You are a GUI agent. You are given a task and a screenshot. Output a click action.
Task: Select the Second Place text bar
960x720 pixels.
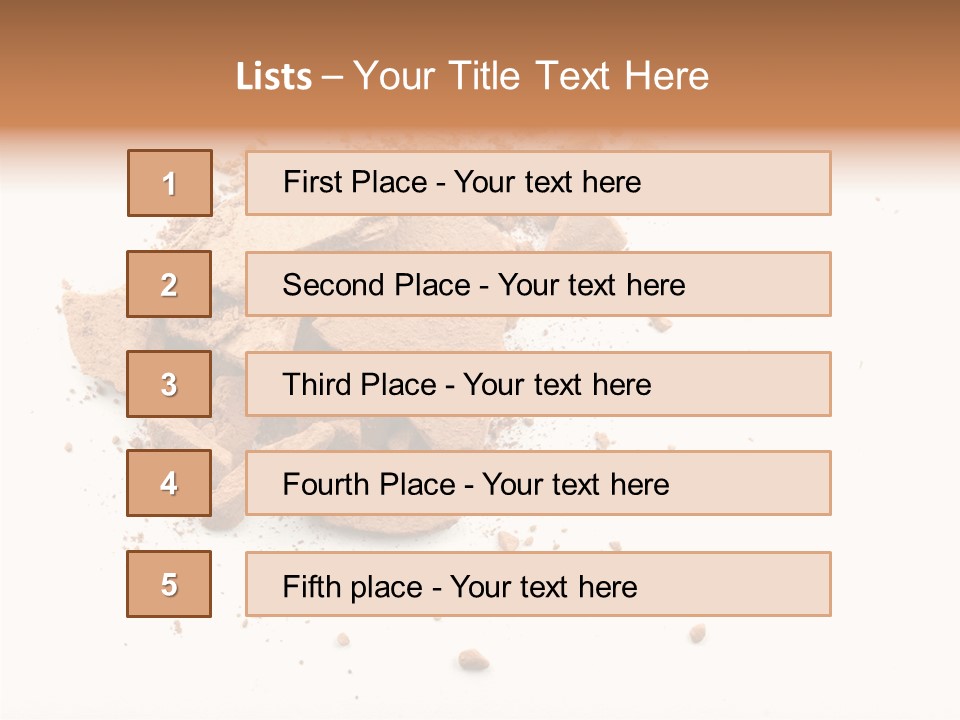538,284
